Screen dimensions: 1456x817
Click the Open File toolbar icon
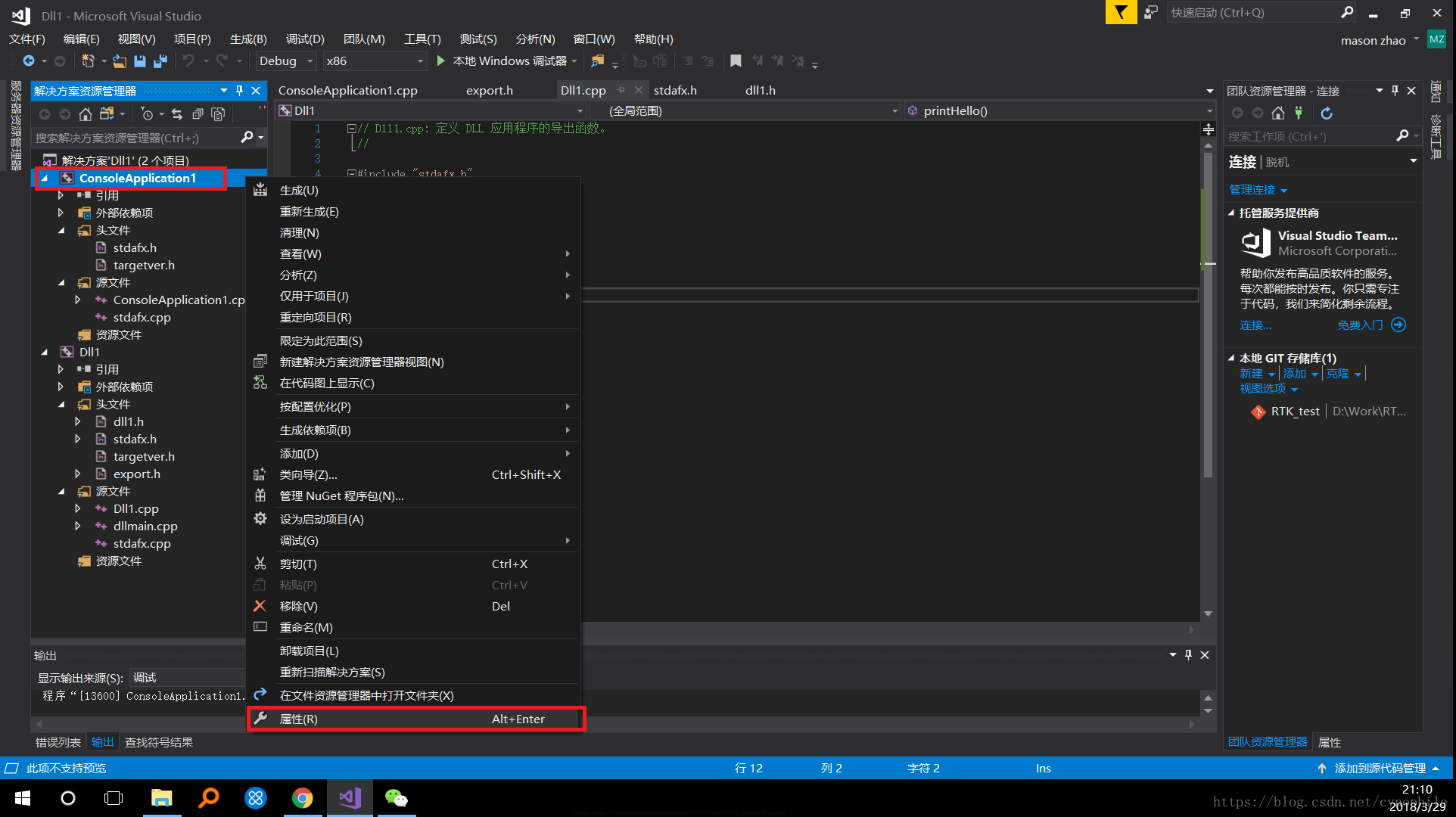(x=120, y=61)
